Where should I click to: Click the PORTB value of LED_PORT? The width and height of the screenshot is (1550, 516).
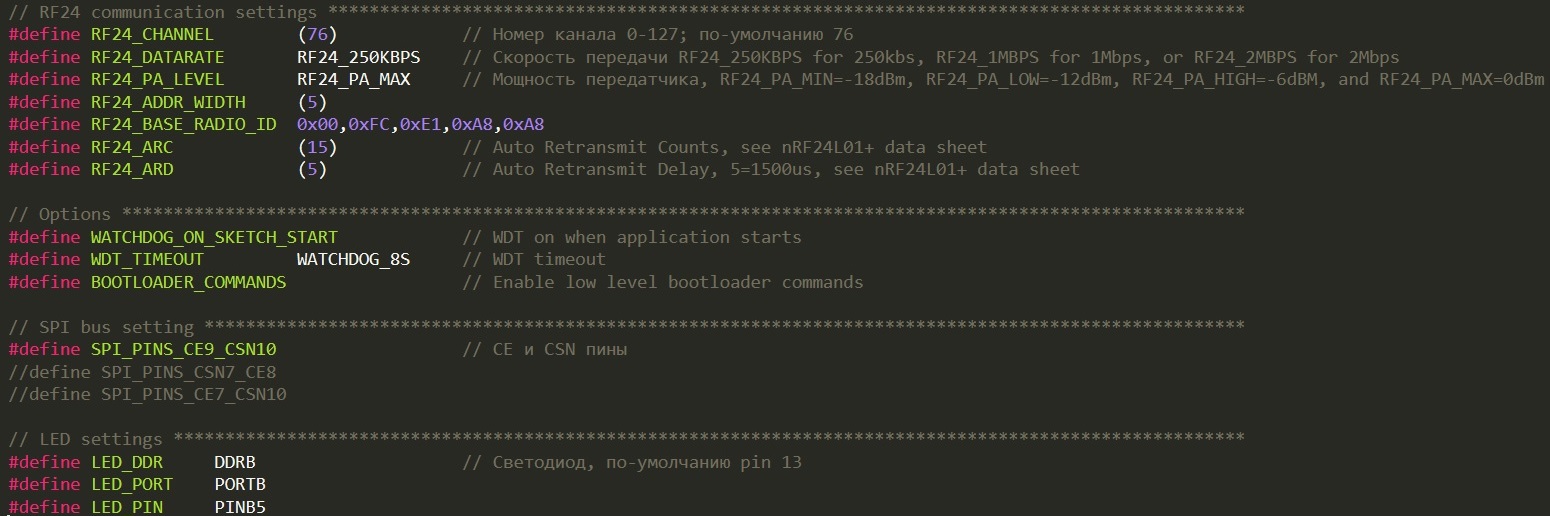240,484
